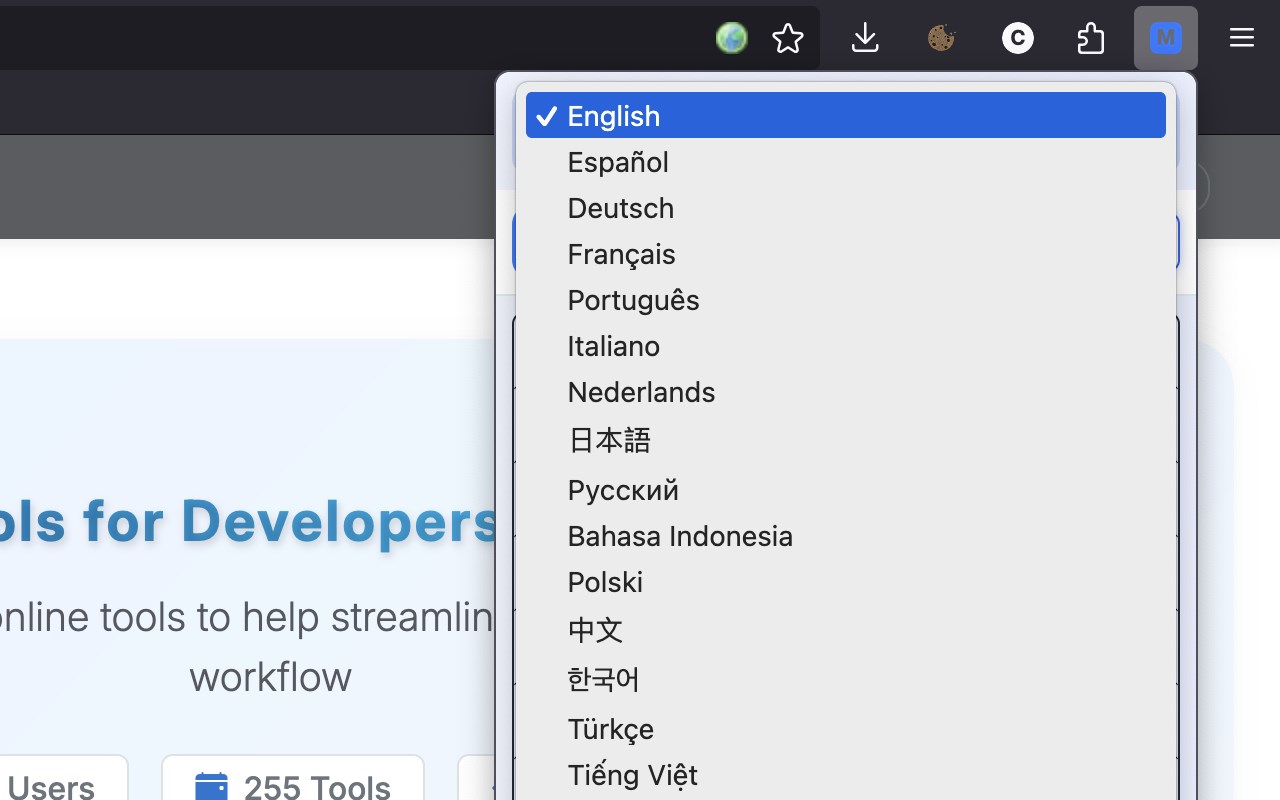This screenshot has width=1280, height=800.
Task: Click the round C extension icon
Action: (1017, 39)
